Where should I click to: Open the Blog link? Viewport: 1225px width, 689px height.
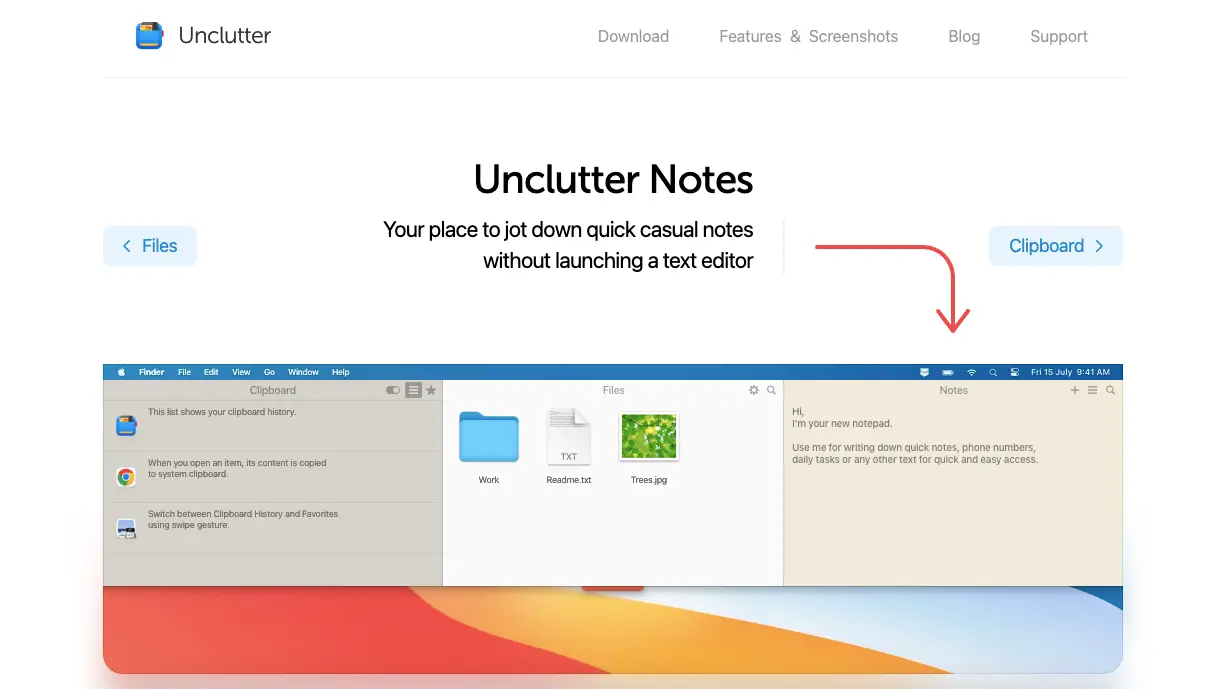[964, 36]
